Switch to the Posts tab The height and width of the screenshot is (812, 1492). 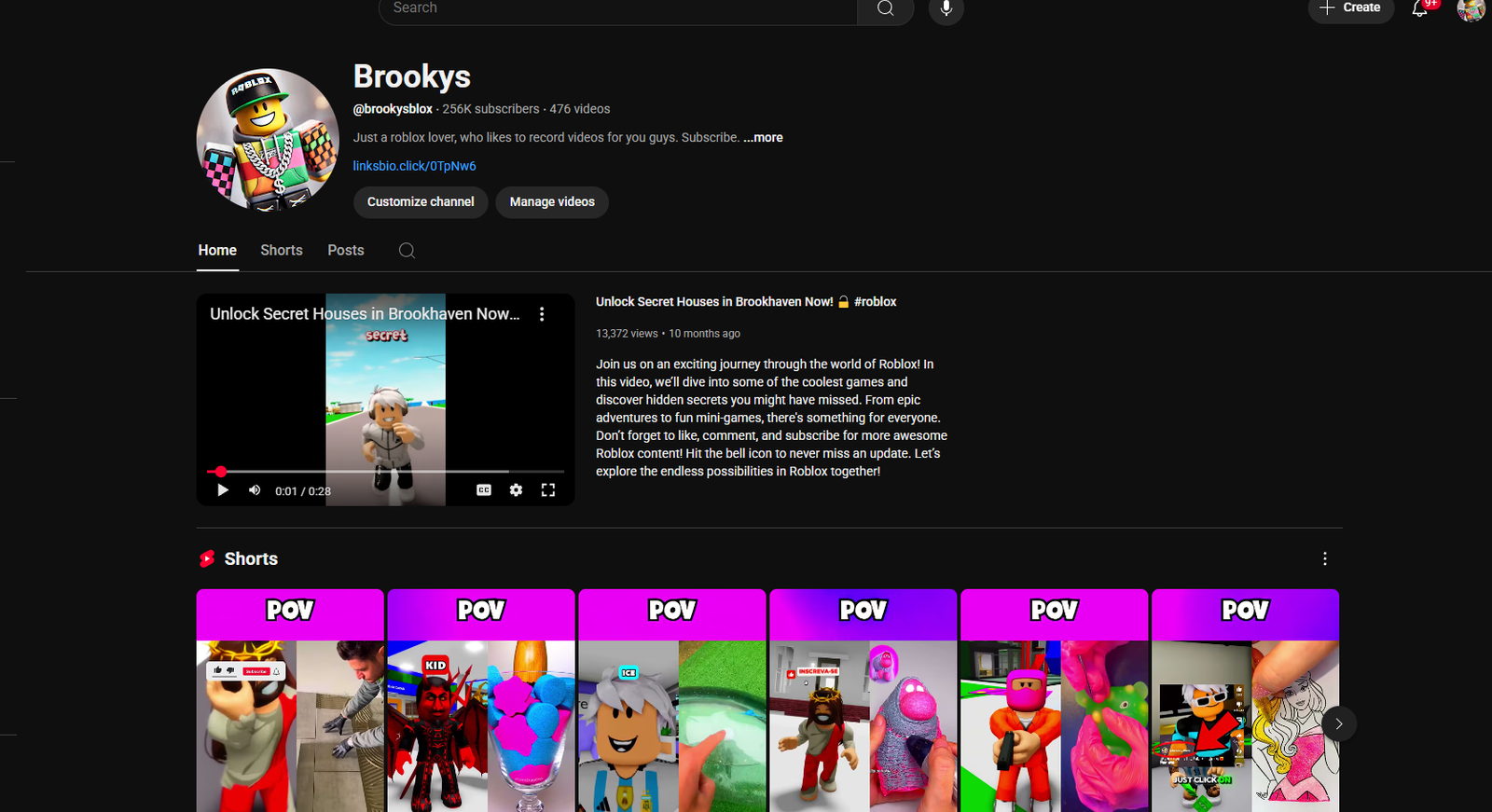[346, 250]
